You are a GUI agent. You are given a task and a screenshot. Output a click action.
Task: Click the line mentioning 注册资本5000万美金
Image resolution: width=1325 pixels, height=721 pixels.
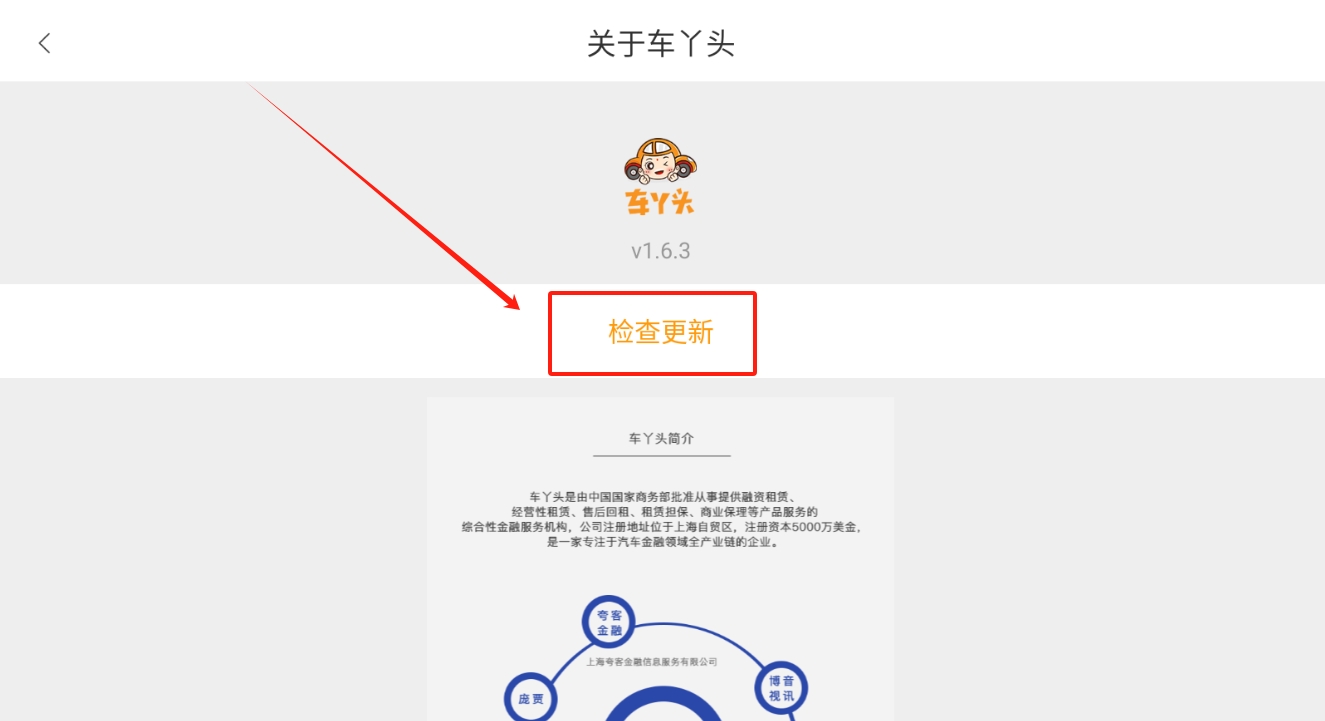661,527
